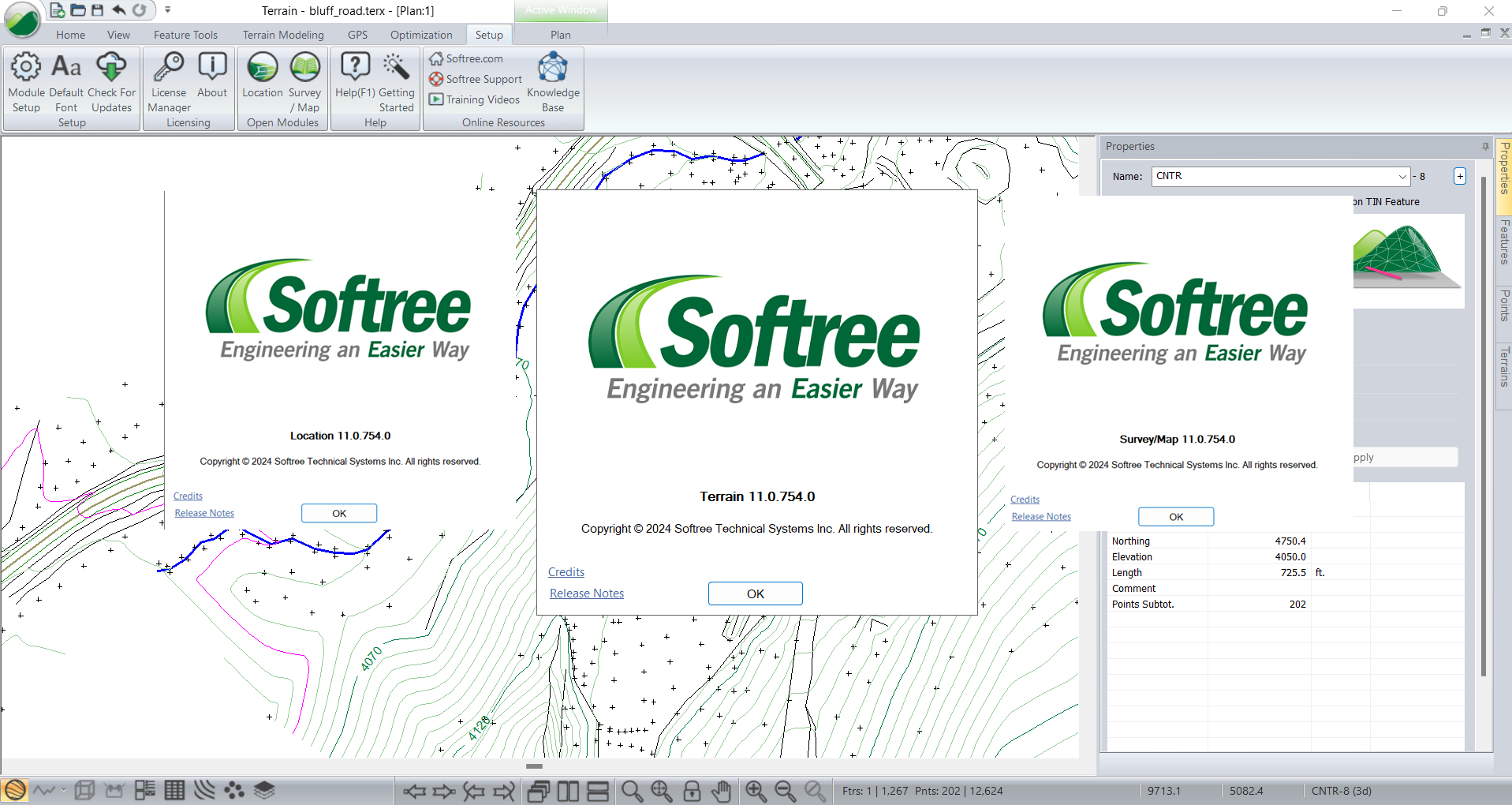Click the New document icon in quick access
Viewport: 1512px width, 805px height.
[57, 10]
